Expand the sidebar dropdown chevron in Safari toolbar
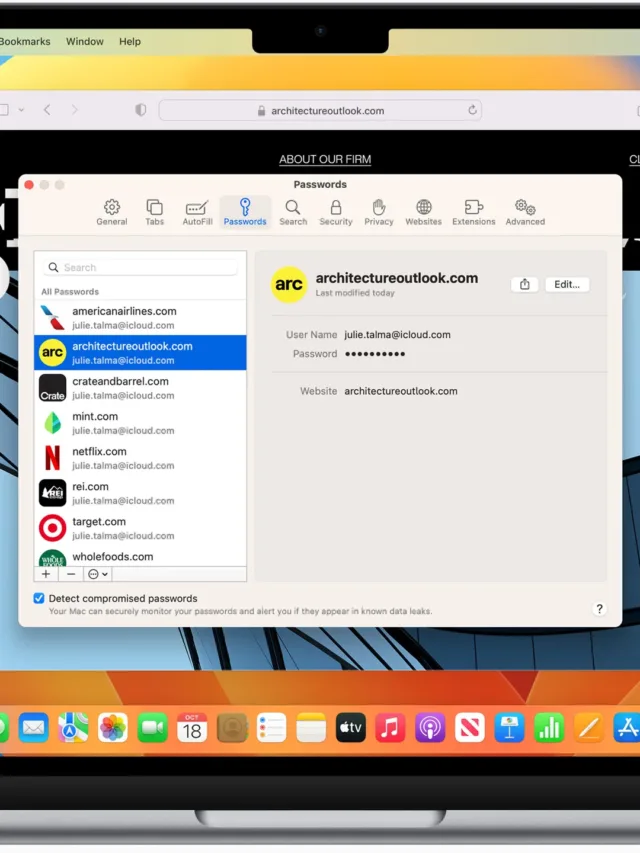640x853 pixels. (x=21, y=110)
